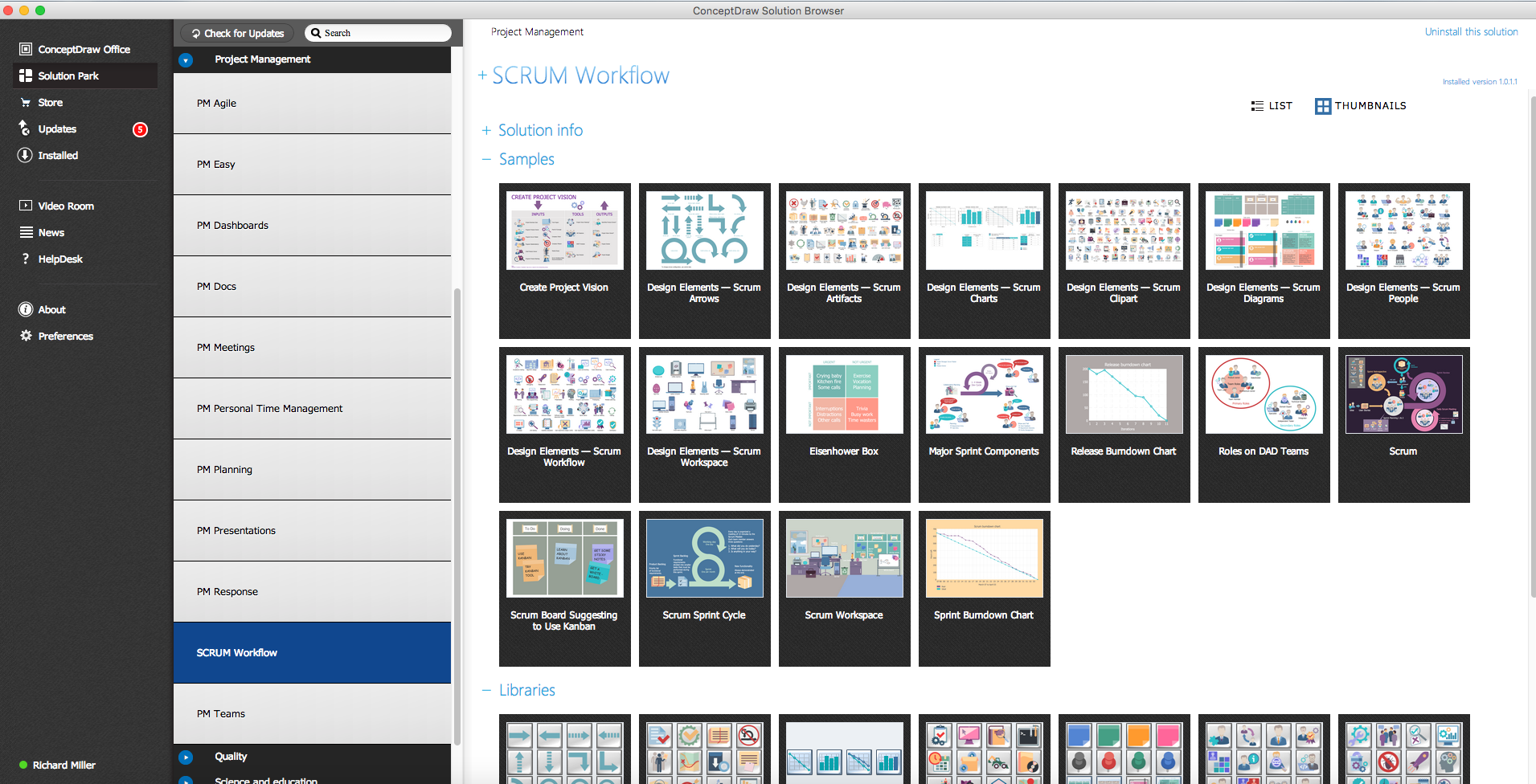Open Eisenhower Box sample
This screenshot has width=1536, height=784.
[844, 424]
